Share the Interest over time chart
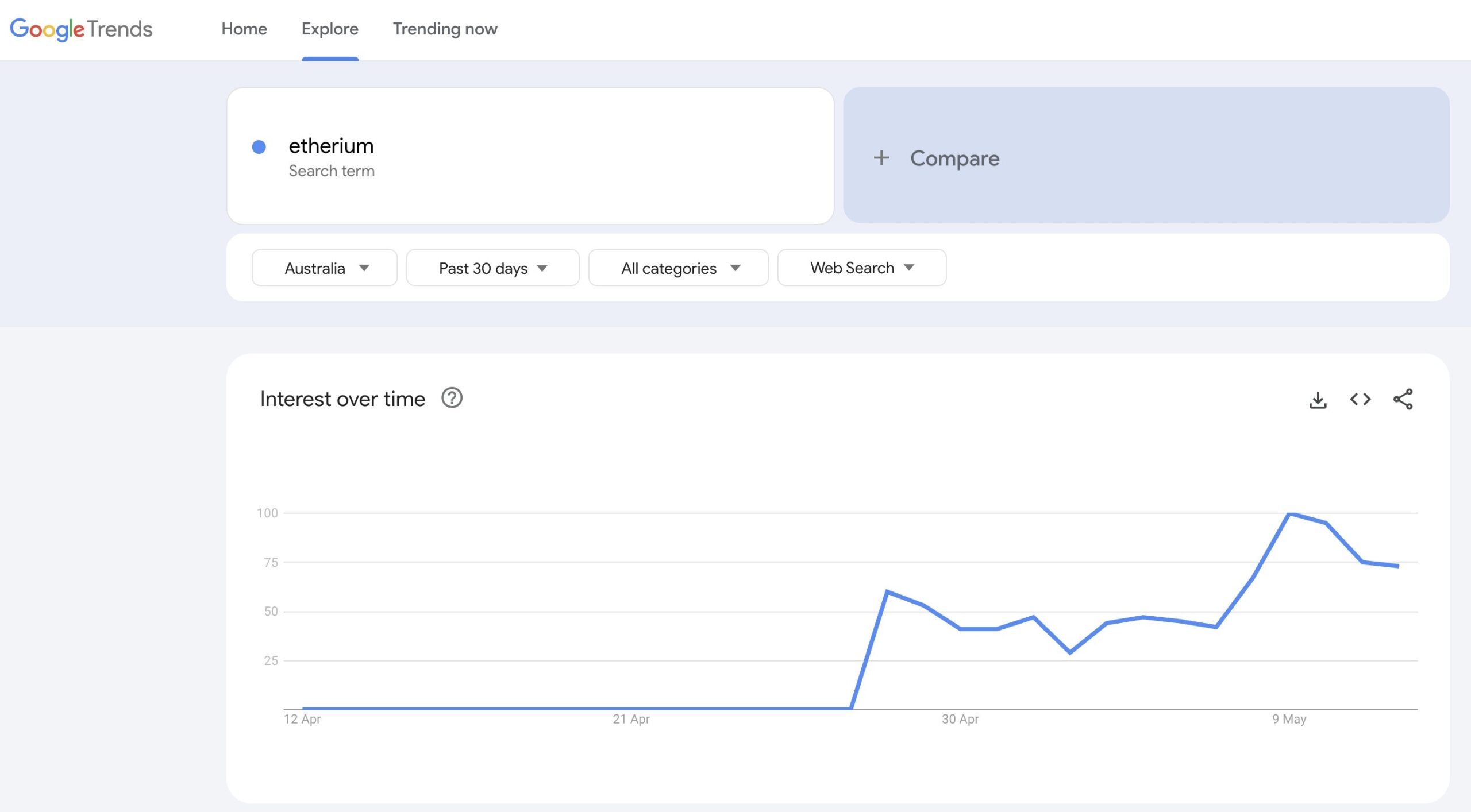Viewport: 1471px width, 812px height. pyautogui.click(x=1402, y=399)
